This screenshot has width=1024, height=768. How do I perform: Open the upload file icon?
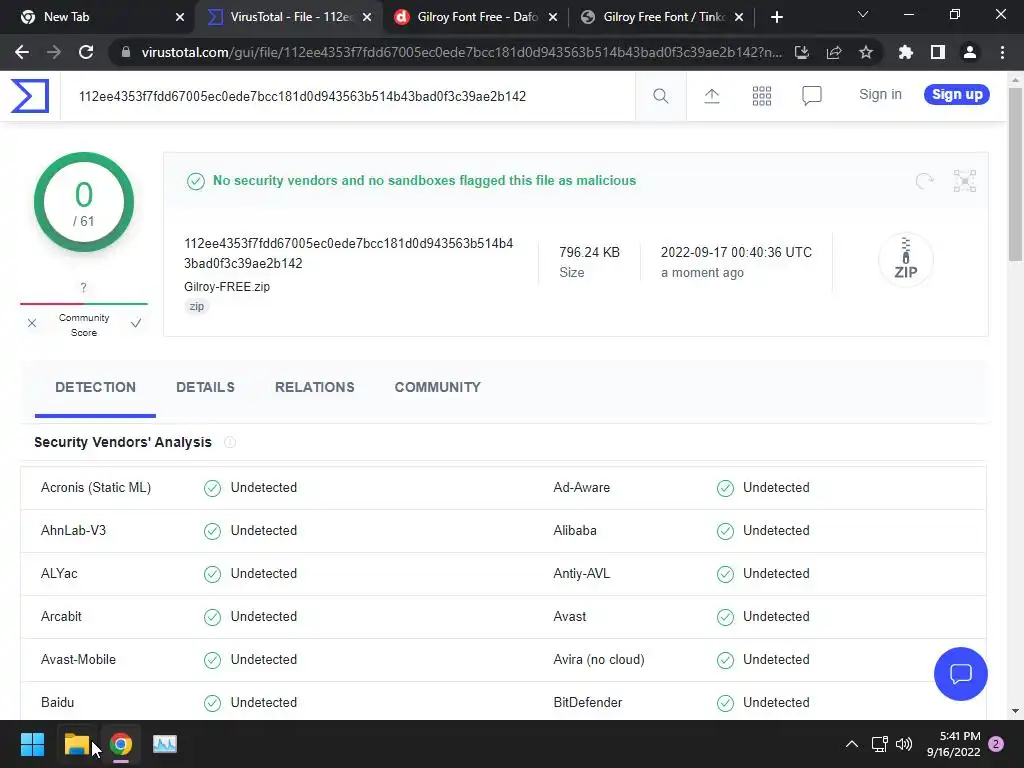pos(712,96)
